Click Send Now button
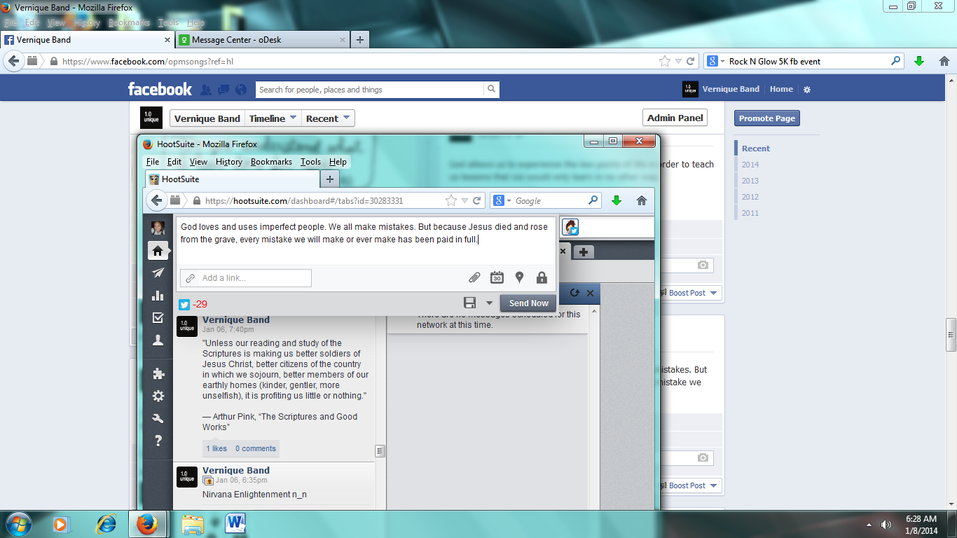 point(529,303)
